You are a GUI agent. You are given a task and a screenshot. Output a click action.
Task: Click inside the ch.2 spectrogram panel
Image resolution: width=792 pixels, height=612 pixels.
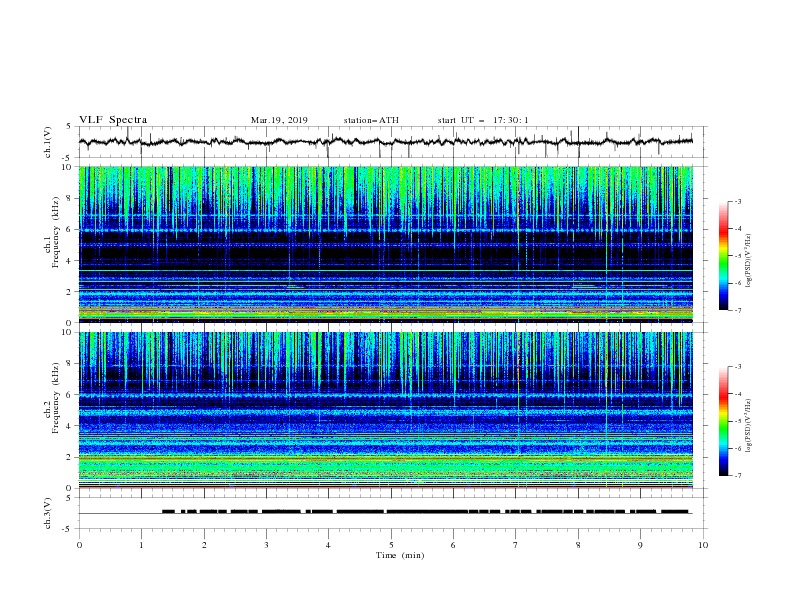pos(386,410)
